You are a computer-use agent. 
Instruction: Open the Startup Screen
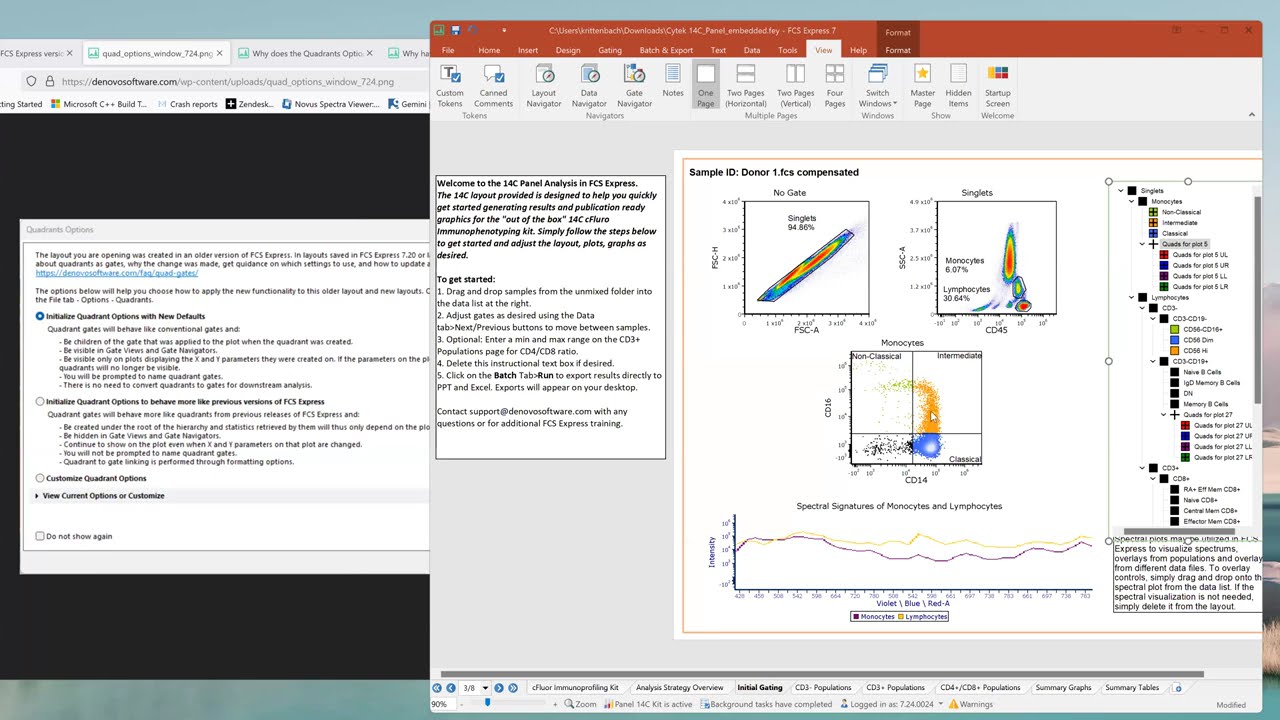pos(998,85)
